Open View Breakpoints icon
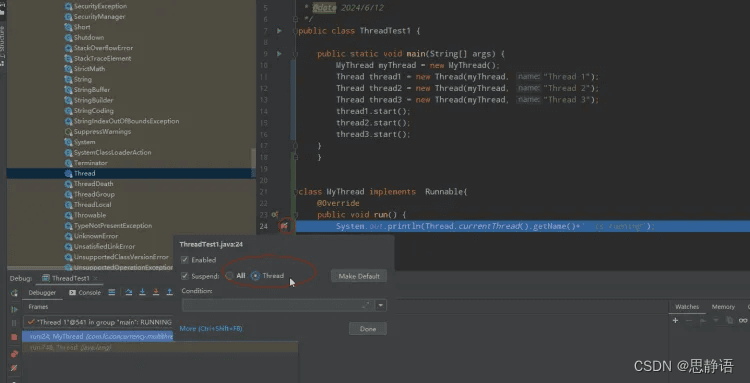This screenshot has height=383, width=750. 14,354
